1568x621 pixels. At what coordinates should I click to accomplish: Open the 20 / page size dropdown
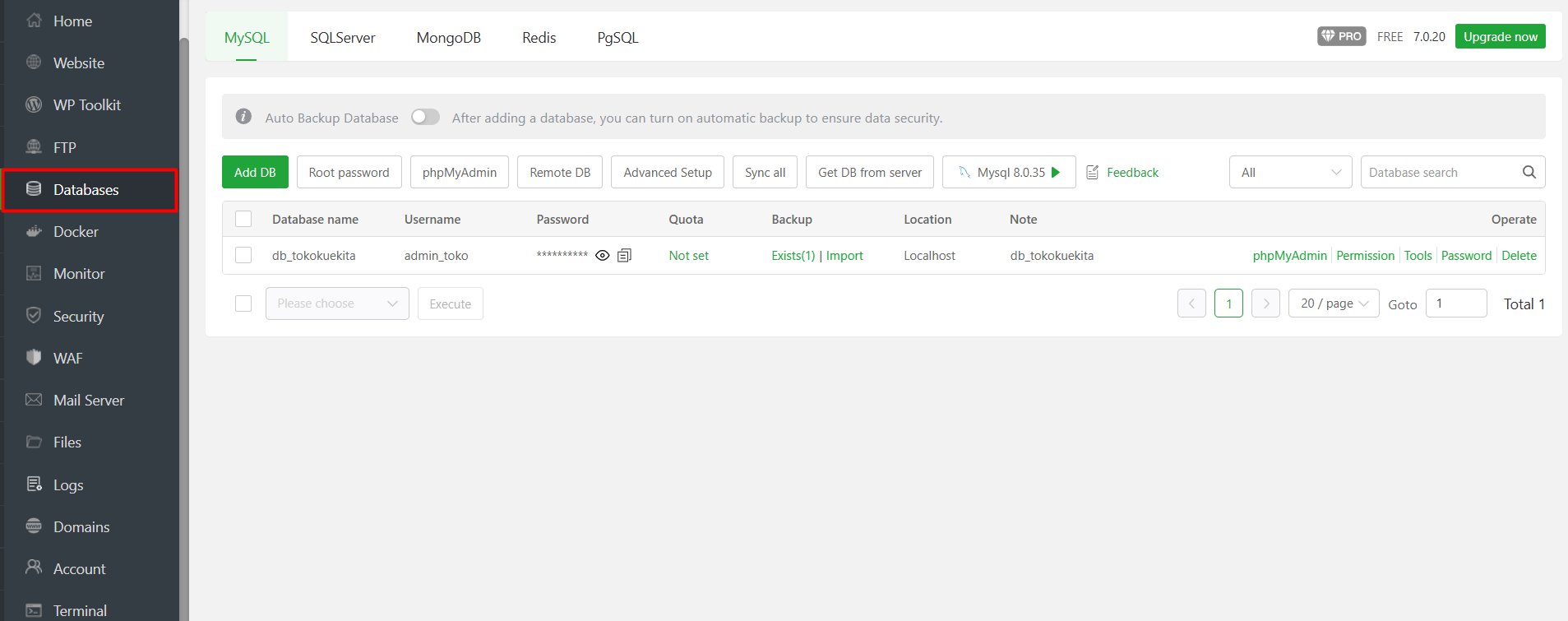click(x=1333, y=304)
